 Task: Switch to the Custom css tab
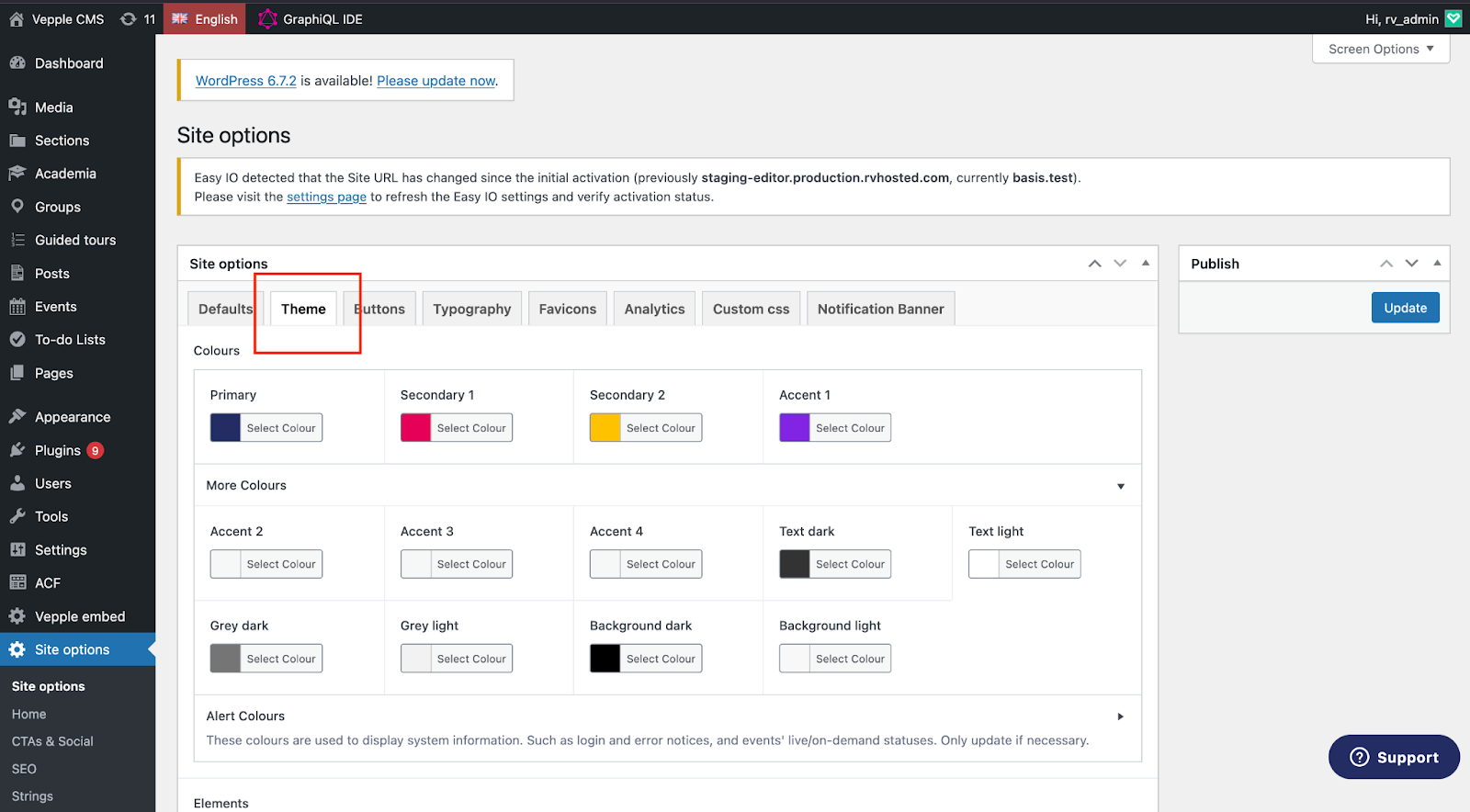point(752,309)
